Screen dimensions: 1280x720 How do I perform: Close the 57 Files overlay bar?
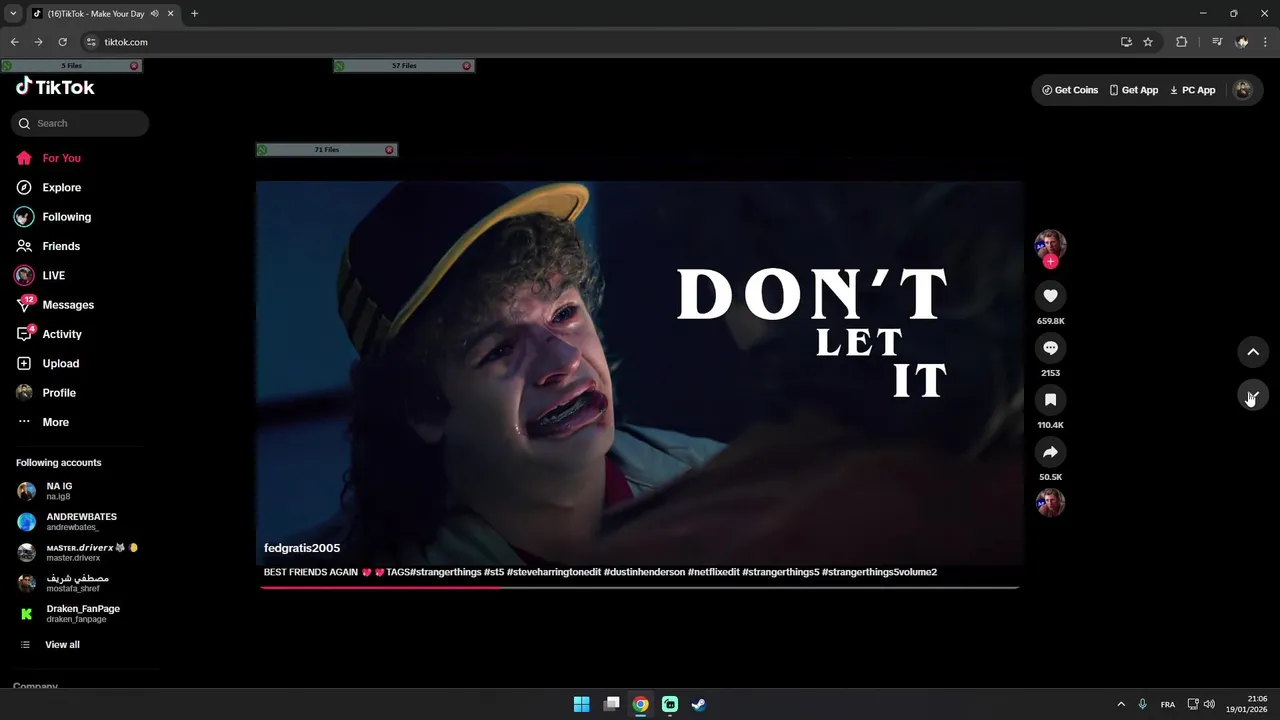466,66
